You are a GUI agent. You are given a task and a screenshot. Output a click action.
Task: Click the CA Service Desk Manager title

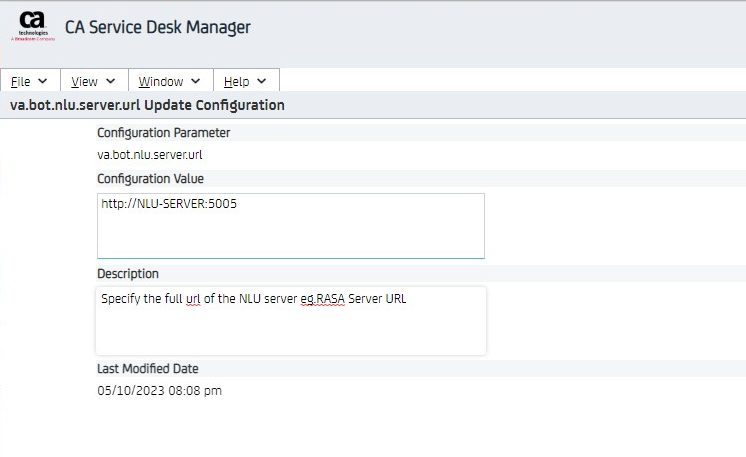pyautogui.click(x=157, y=27)
